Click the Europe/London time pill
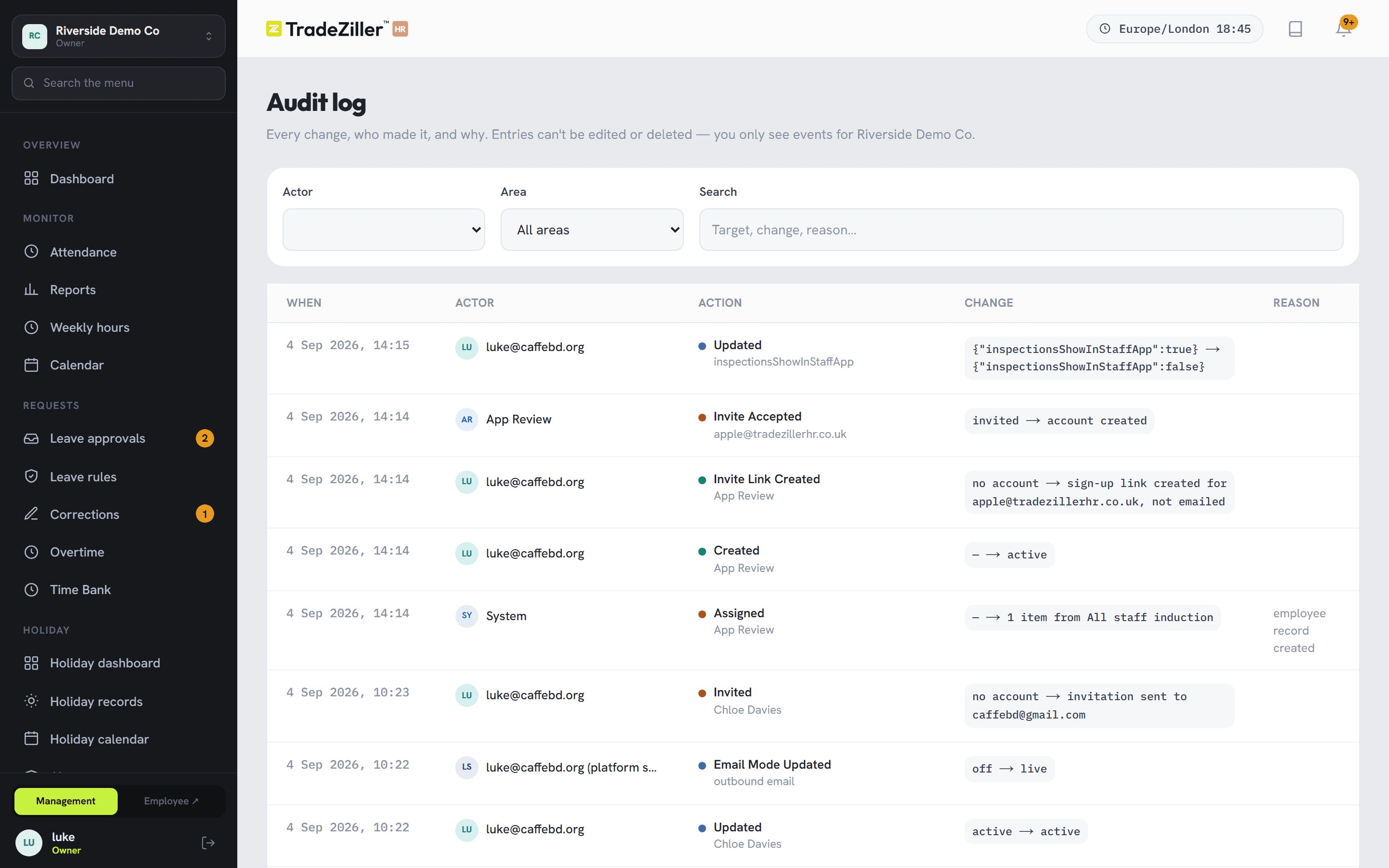 click(x=1174, y=29)
